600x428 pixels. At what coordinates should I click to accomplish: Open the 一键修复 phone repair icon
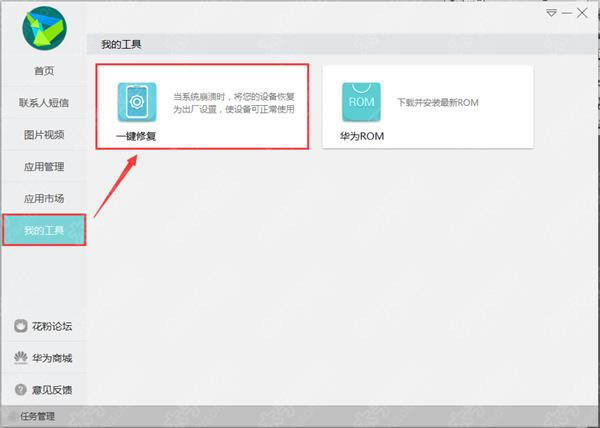coord(137,102)
